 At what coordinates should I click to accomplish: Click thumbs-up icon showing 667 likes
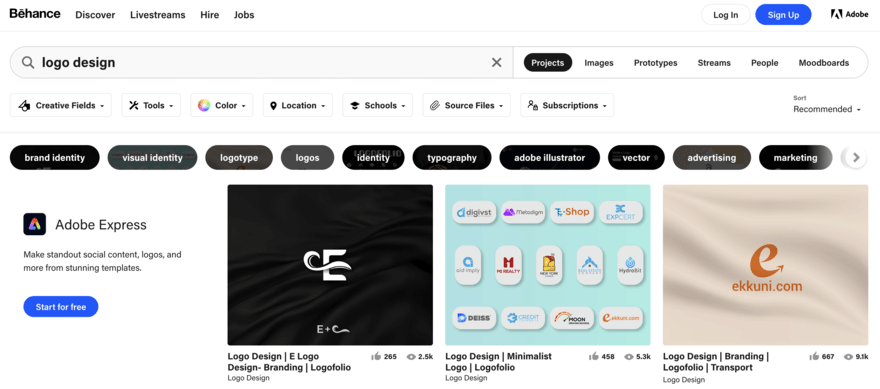click(814, 356)
